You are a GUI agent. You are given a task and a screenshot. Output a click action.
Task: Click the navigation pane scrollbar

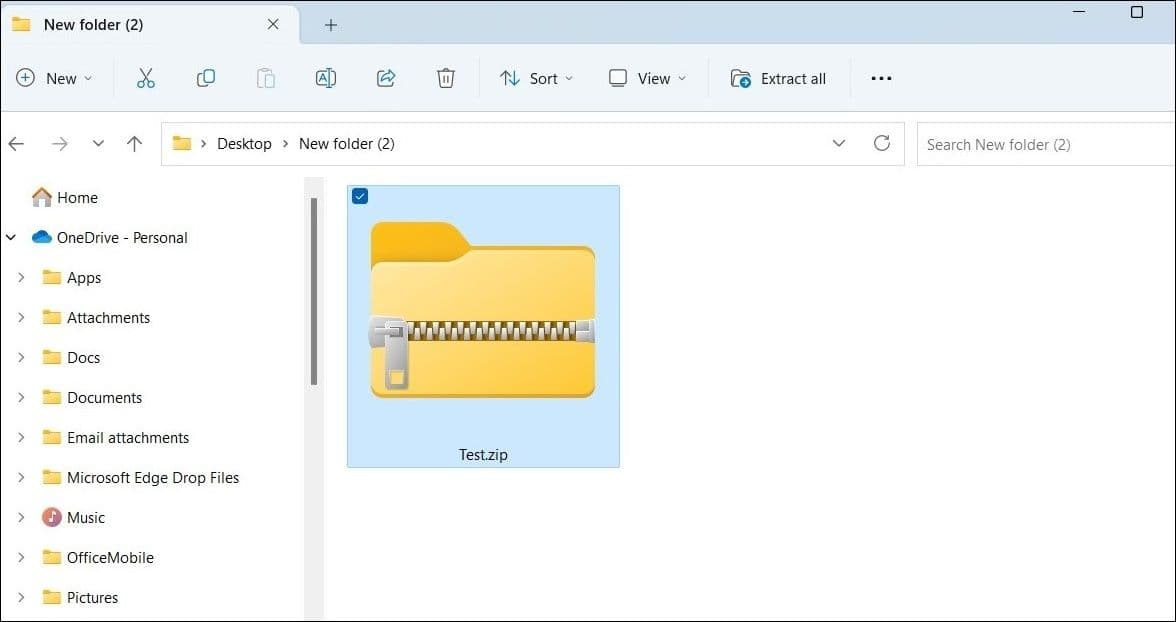(x=314, y=291)
